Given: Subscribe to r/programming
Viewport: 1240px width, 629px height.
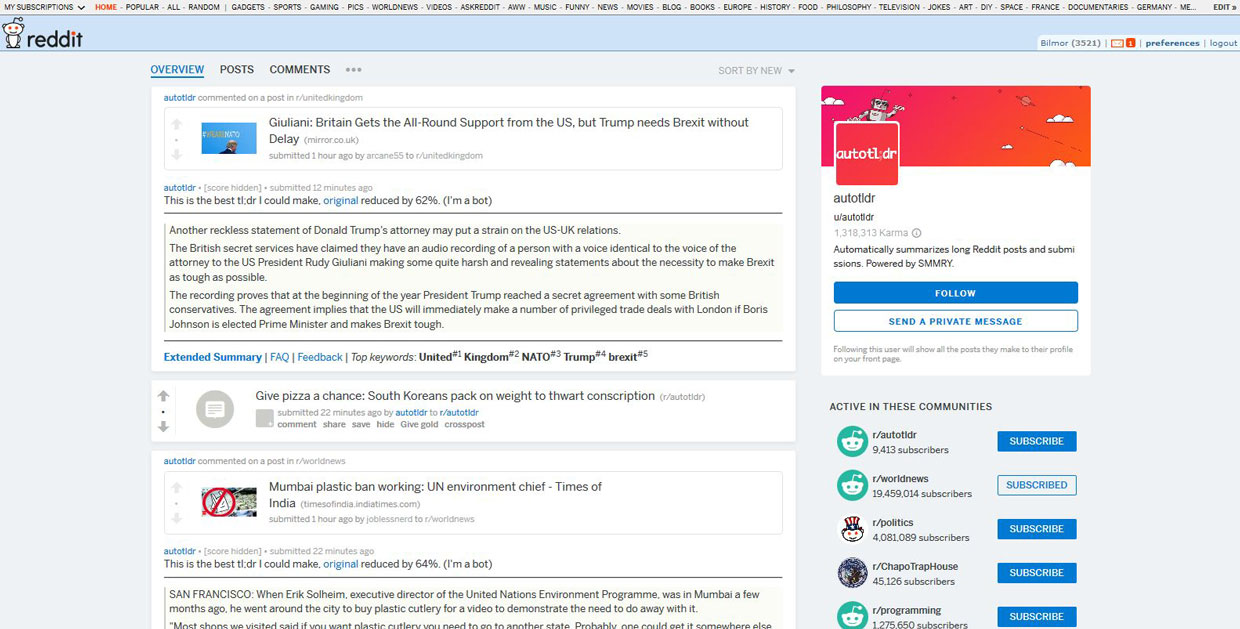Looking at the screenshot, I should [x=1036, y=616].
